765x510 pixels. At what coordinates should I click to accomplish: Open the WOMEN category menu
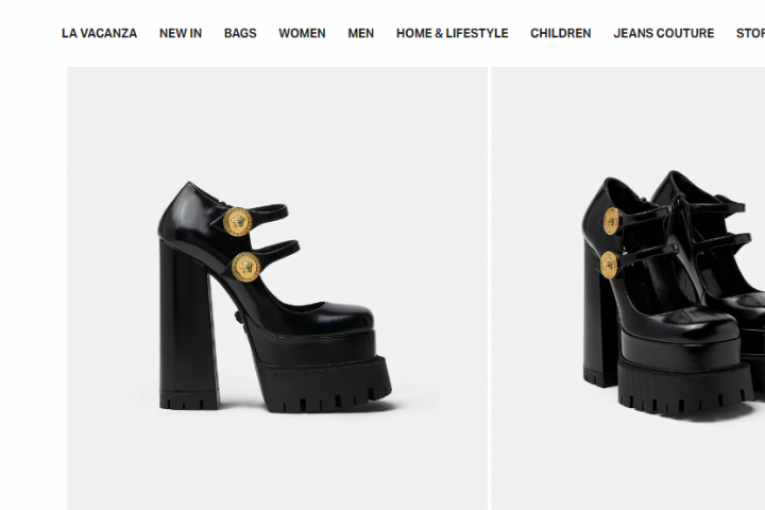point(302,33)
